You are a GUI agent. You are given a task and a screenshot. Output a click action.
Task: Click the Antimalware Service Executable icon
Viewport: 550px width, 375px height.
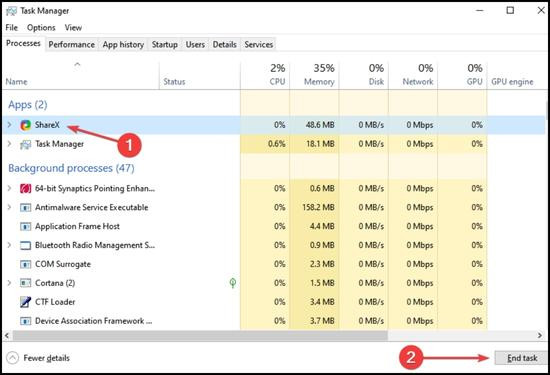[26, 207]
